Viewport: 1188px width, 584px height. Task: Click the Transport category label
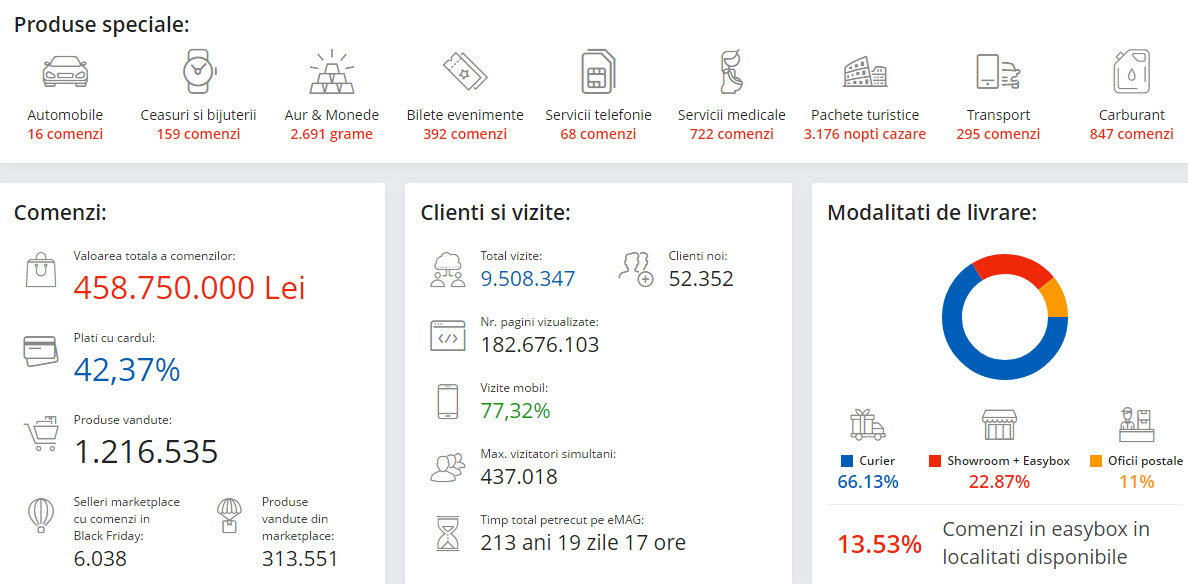pyautogui.click(x=998, y=115)
